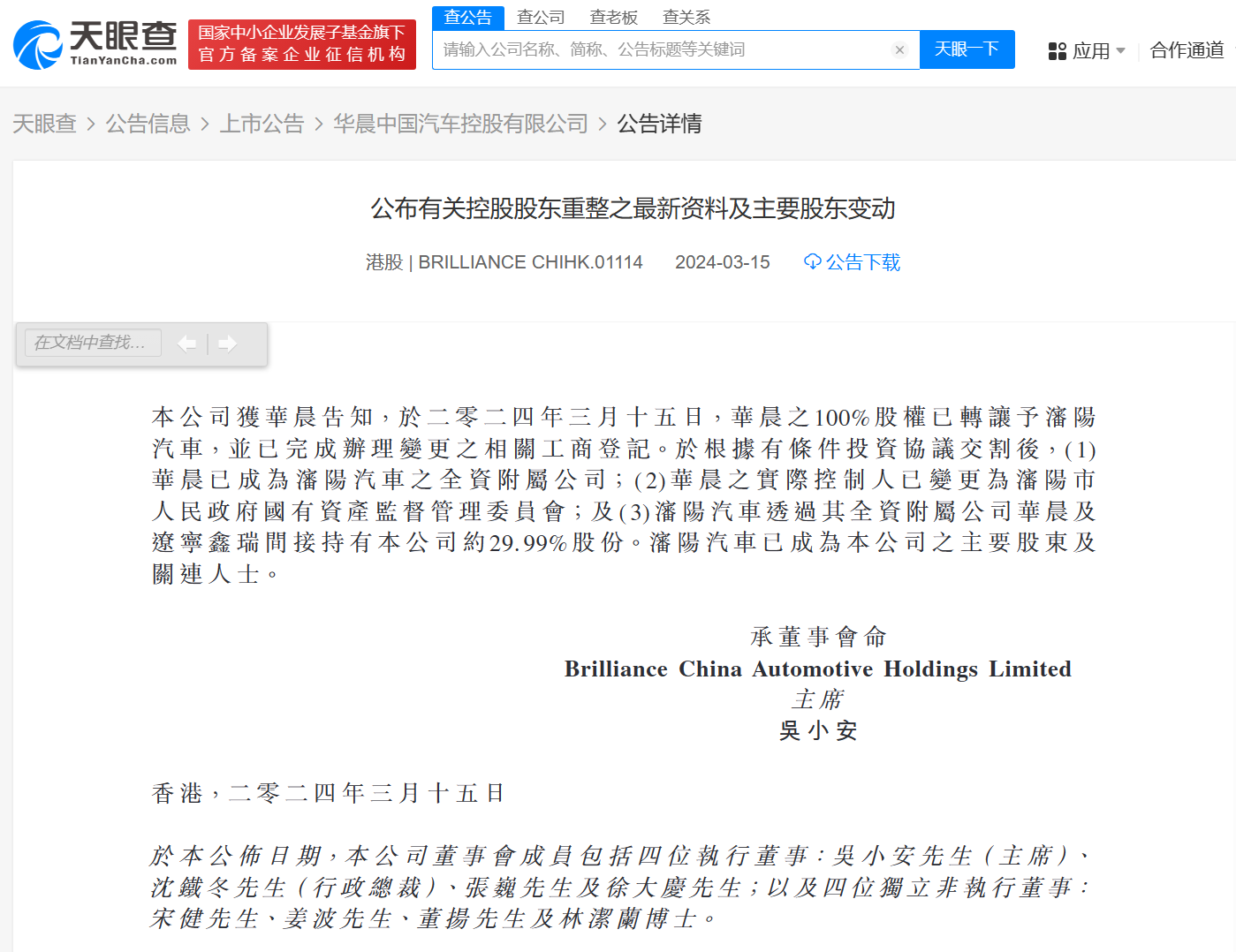Expand the 应用 dropdown arrow
The height and width of the screenshot is (952, 1236).
pyautogui.click(x=1121, y=51)
